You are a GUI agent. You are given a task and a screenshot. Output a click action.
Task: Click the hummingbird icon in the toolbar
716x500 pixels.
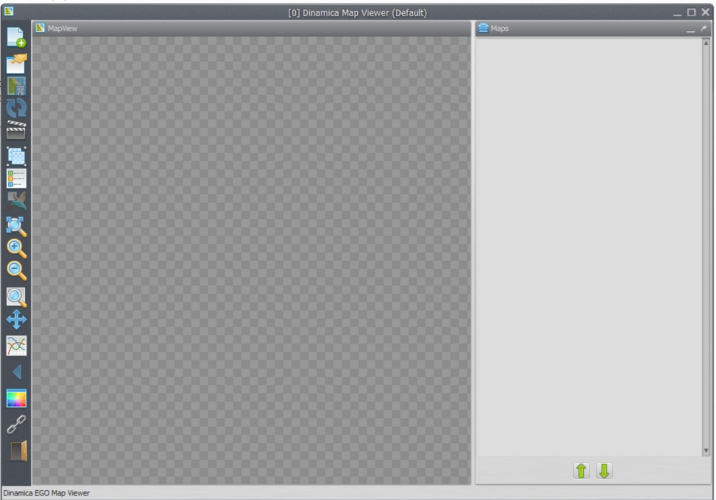(x=16, y=201)
